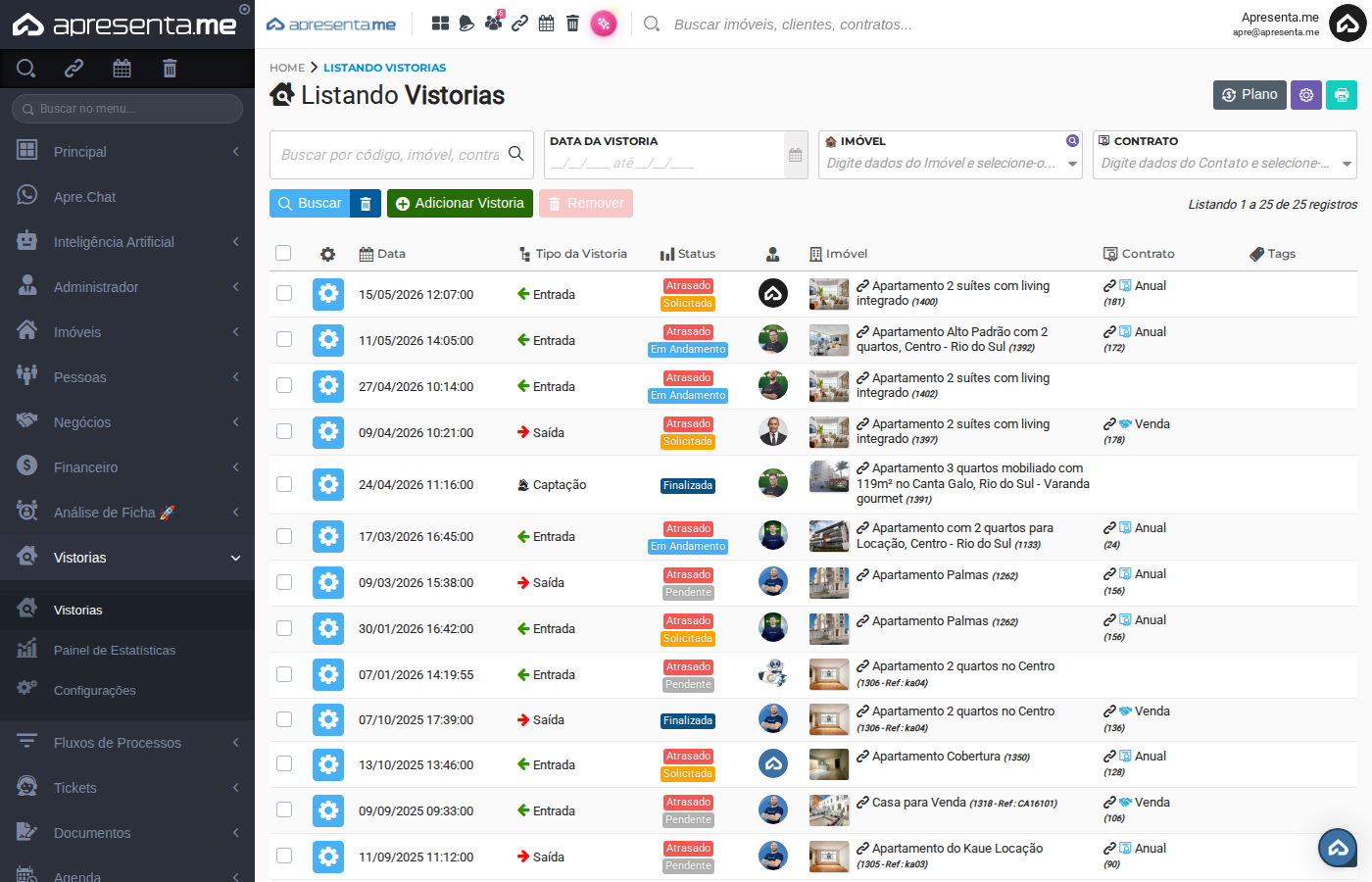This screenshot has width=1372, height=882.
Task: Expand the Financeiro sidebar menu
Action: (127, 467)
